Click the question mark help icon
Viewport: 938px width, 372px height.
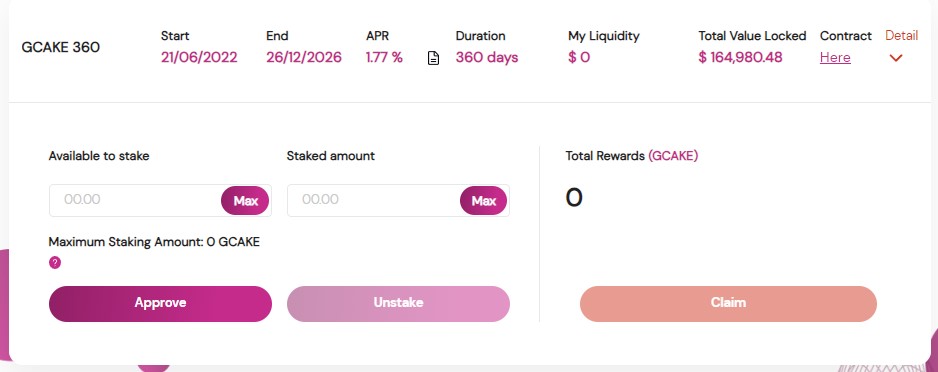[55, 263]
